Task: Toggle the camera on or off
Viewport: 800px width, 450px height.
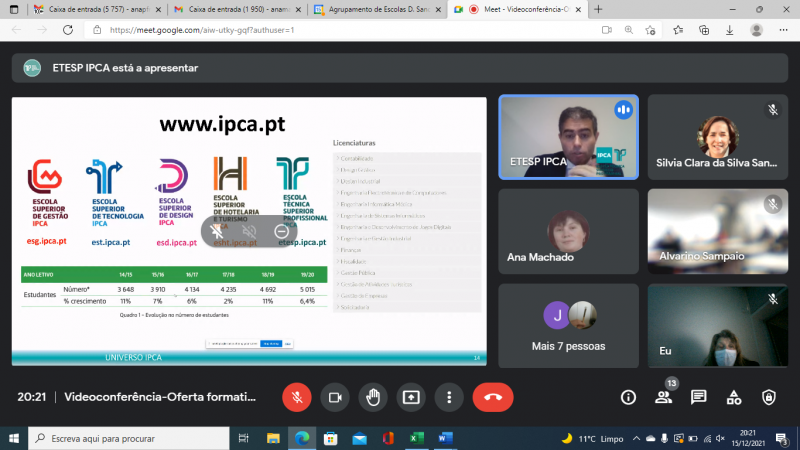Action: 334,397
